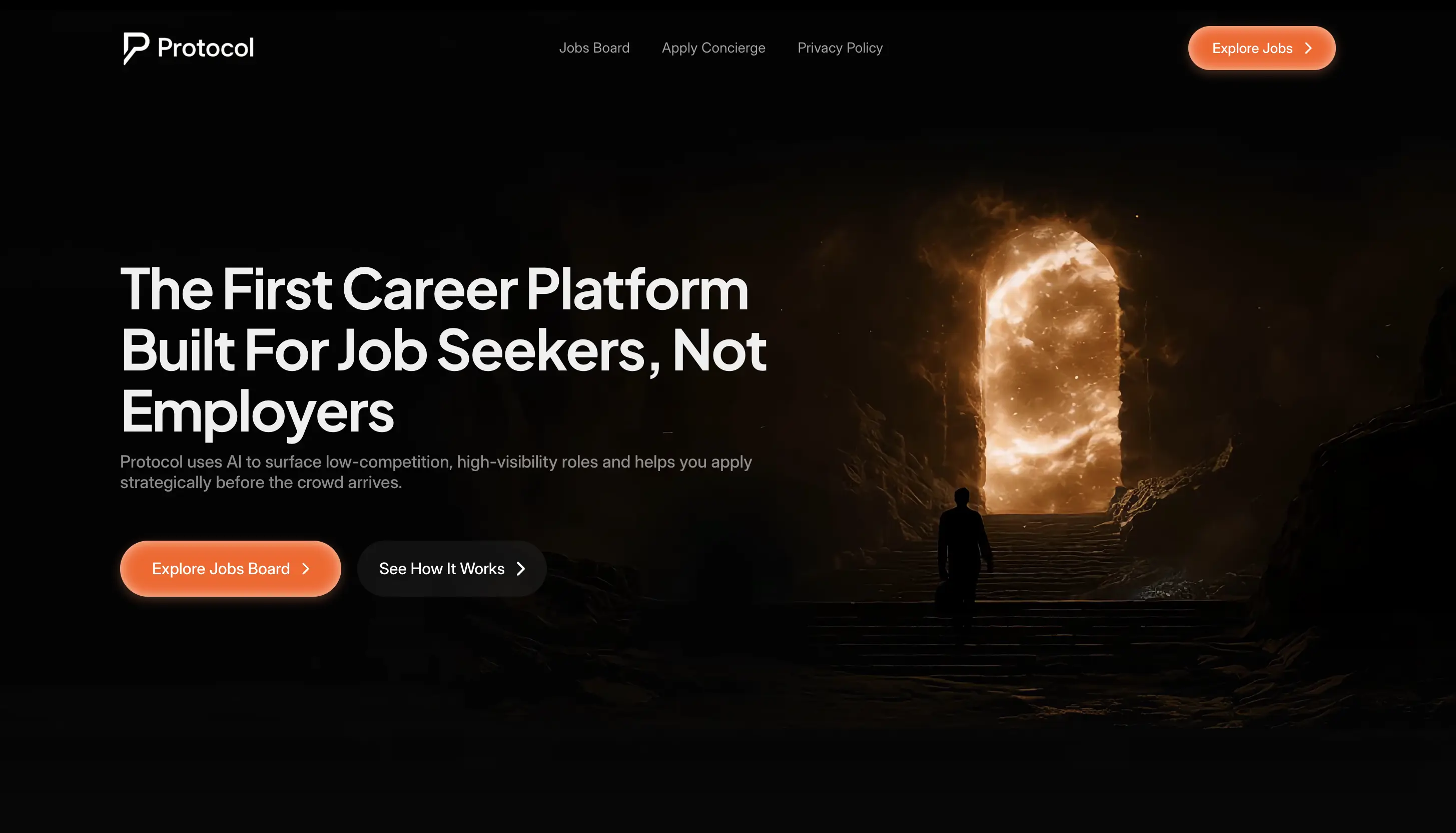Click the header Explore Jobs button label
Viewport: 1456px width, 833px height.
1252,49
